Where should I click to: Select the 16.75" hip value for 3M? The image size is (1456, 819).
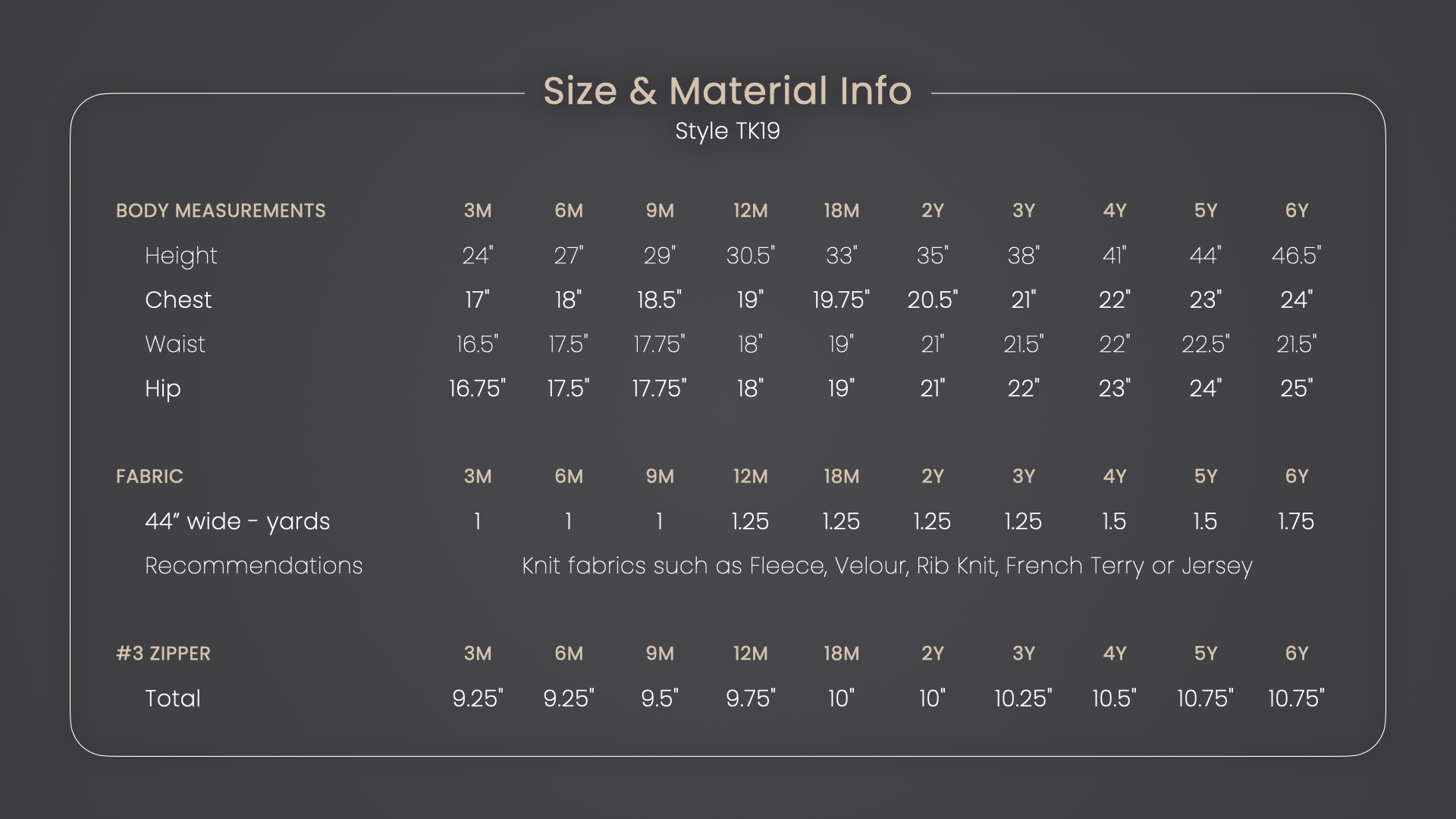tap(477, 388)
